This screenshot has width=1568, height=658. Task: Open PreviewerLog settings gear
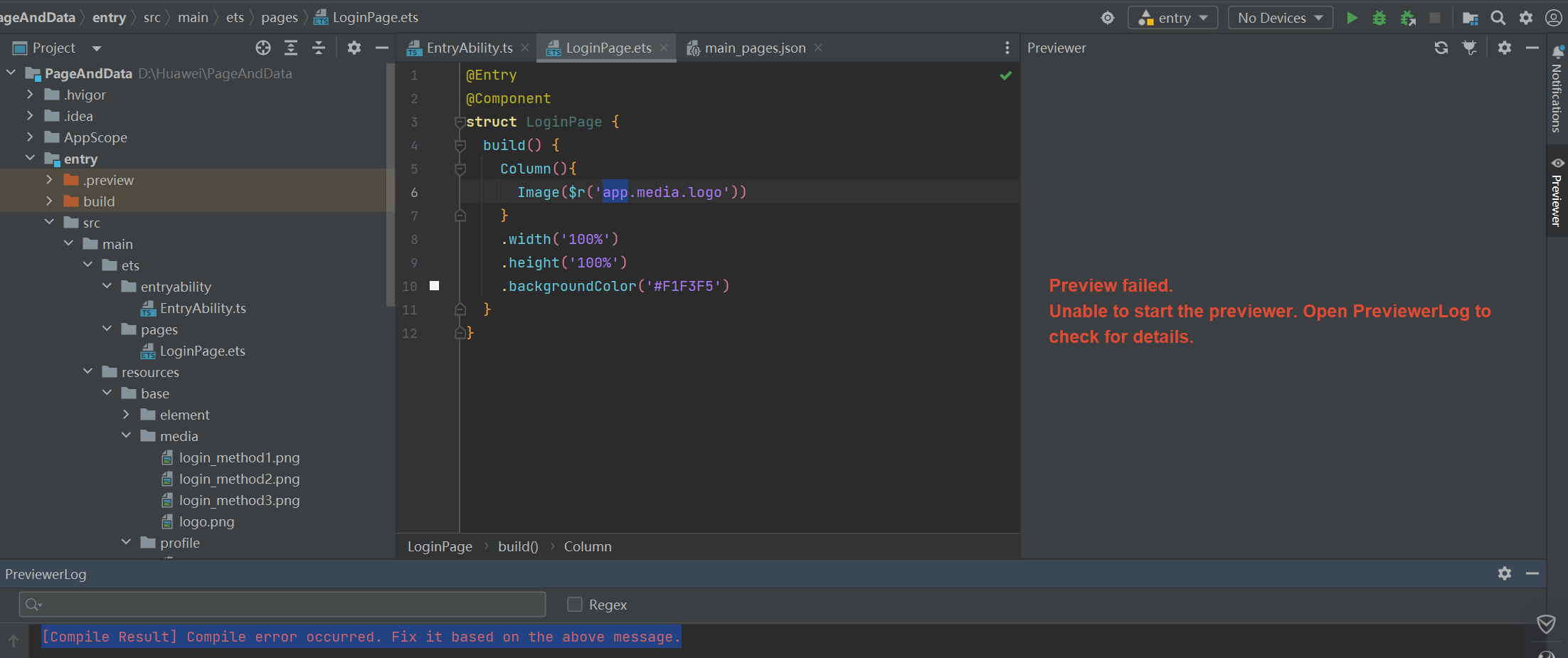pos(1505,573)
